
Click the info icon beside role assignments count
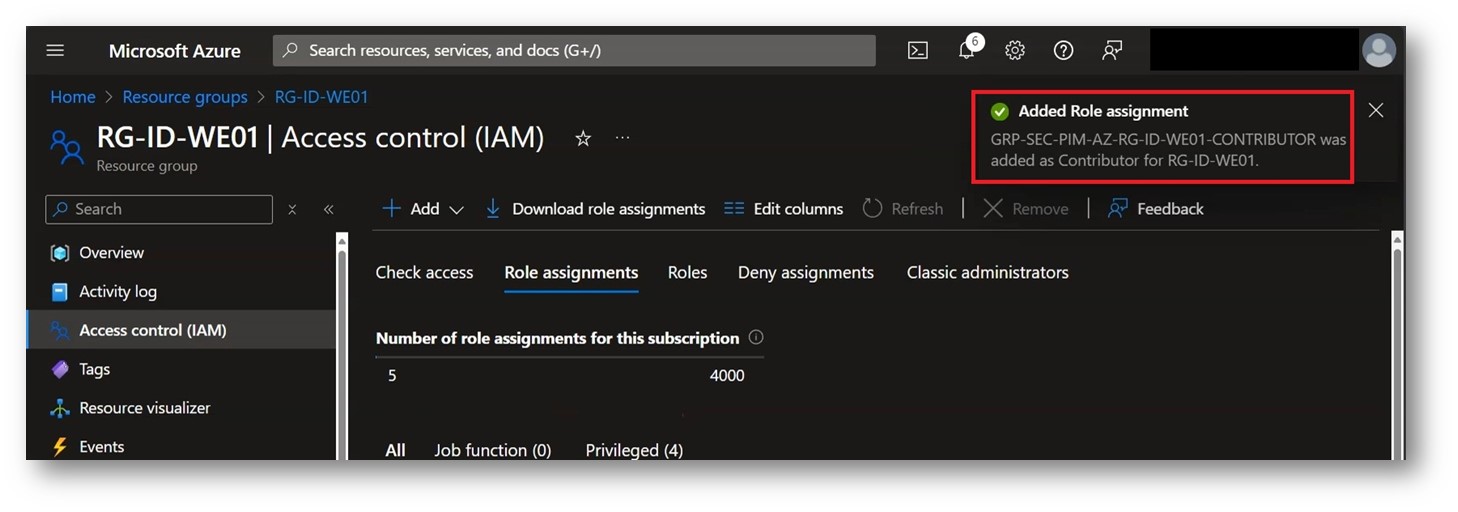coord(757,338)
